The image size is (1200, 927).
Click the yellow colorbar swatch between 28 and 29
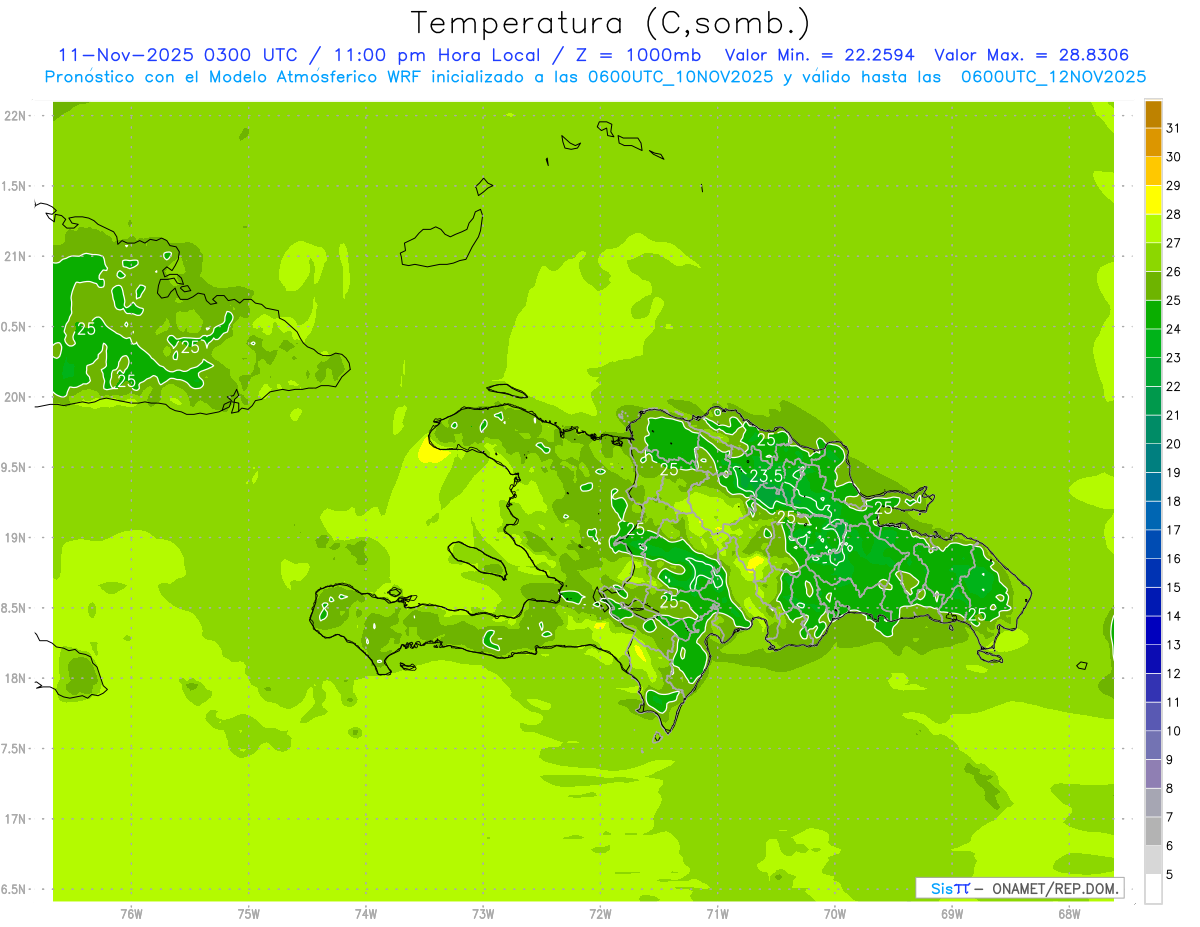(x=1153, y=200)
